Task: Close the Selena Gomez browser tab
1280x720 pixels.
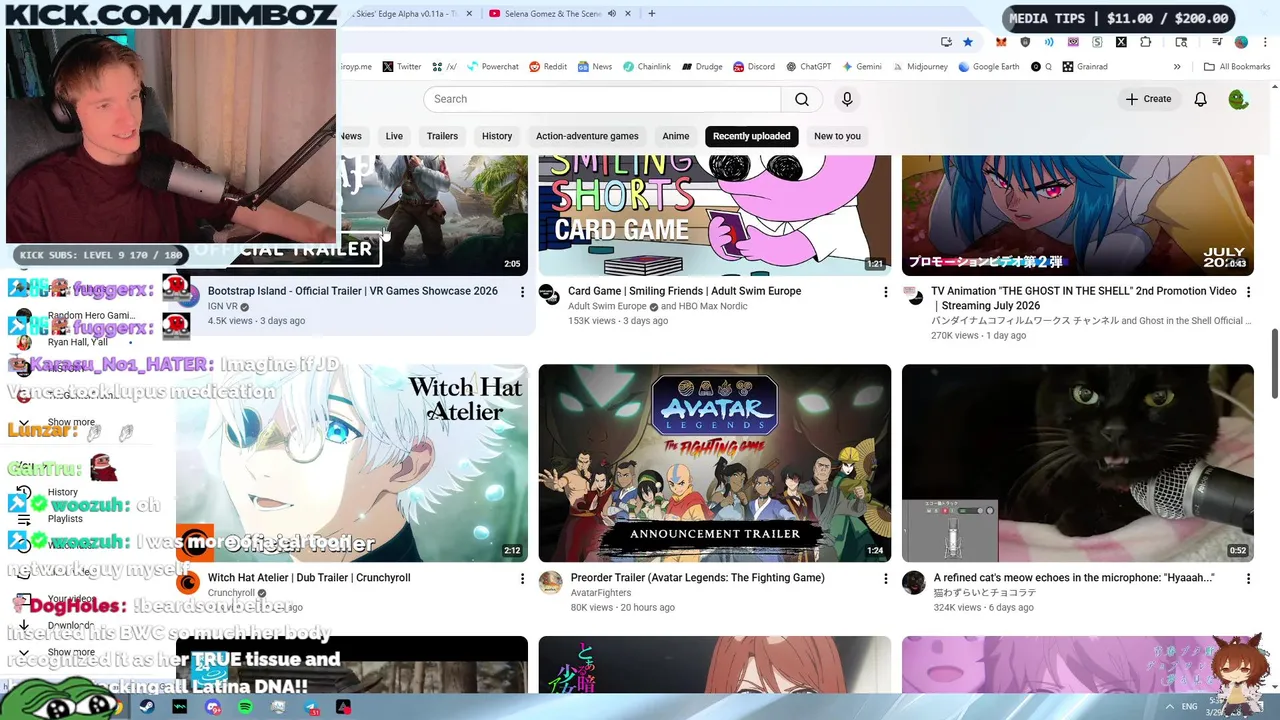Action: click(x=629, y=14)
